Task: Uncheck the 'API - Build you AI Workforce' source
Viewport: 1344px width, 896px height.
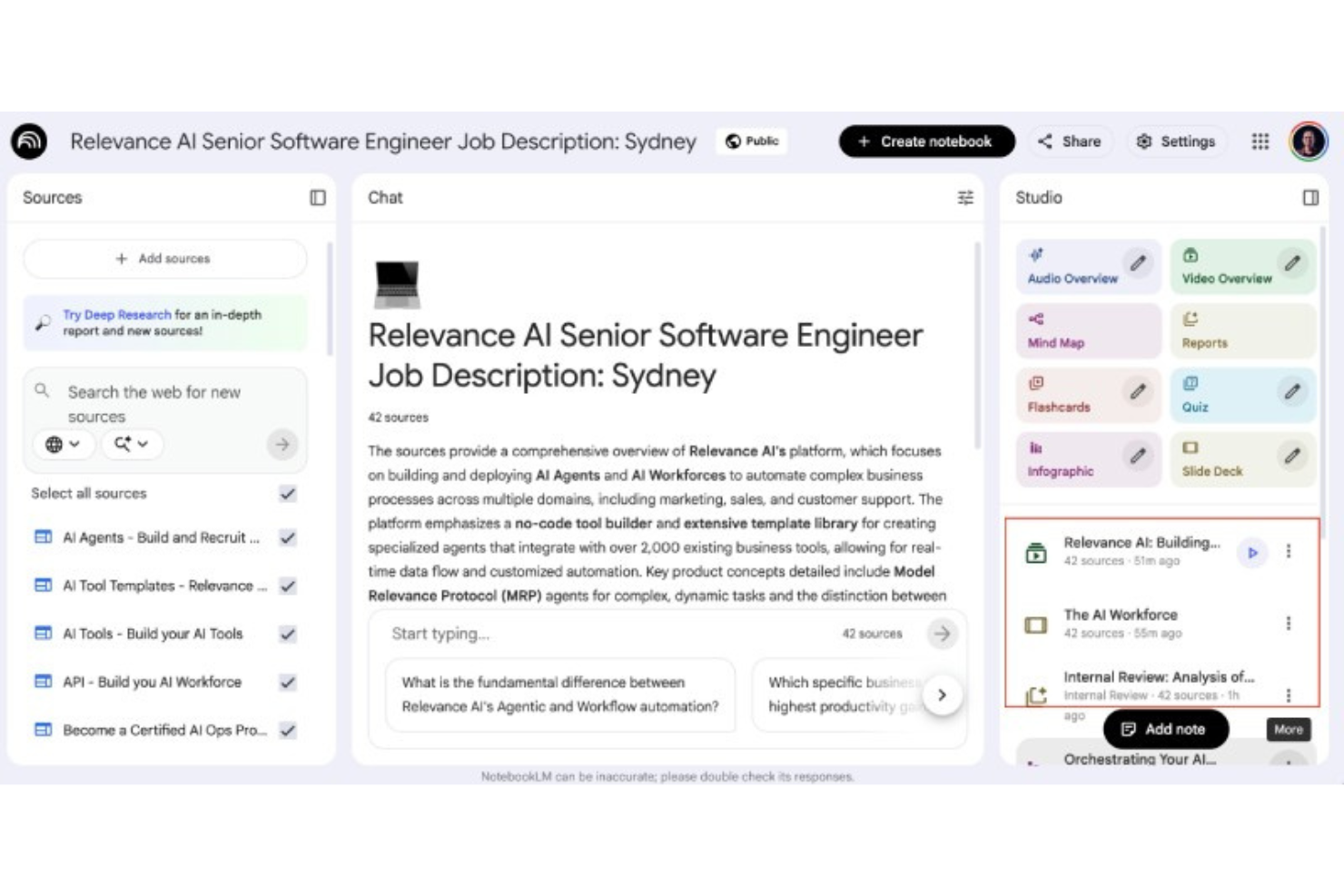Action: (287, 682)
